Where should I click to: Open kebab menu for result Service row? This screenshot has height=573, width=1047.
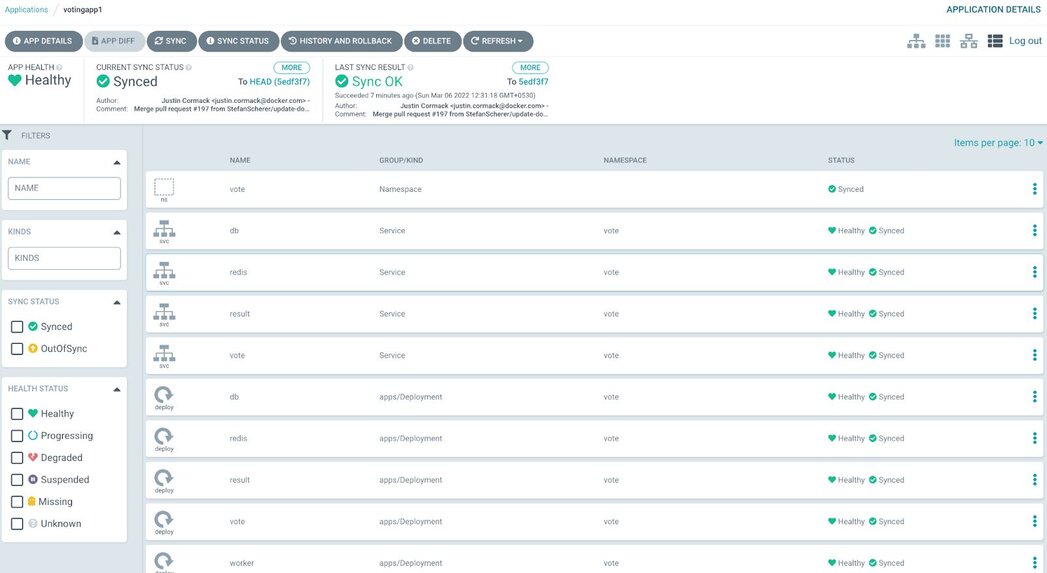(x=1034, y=313)
